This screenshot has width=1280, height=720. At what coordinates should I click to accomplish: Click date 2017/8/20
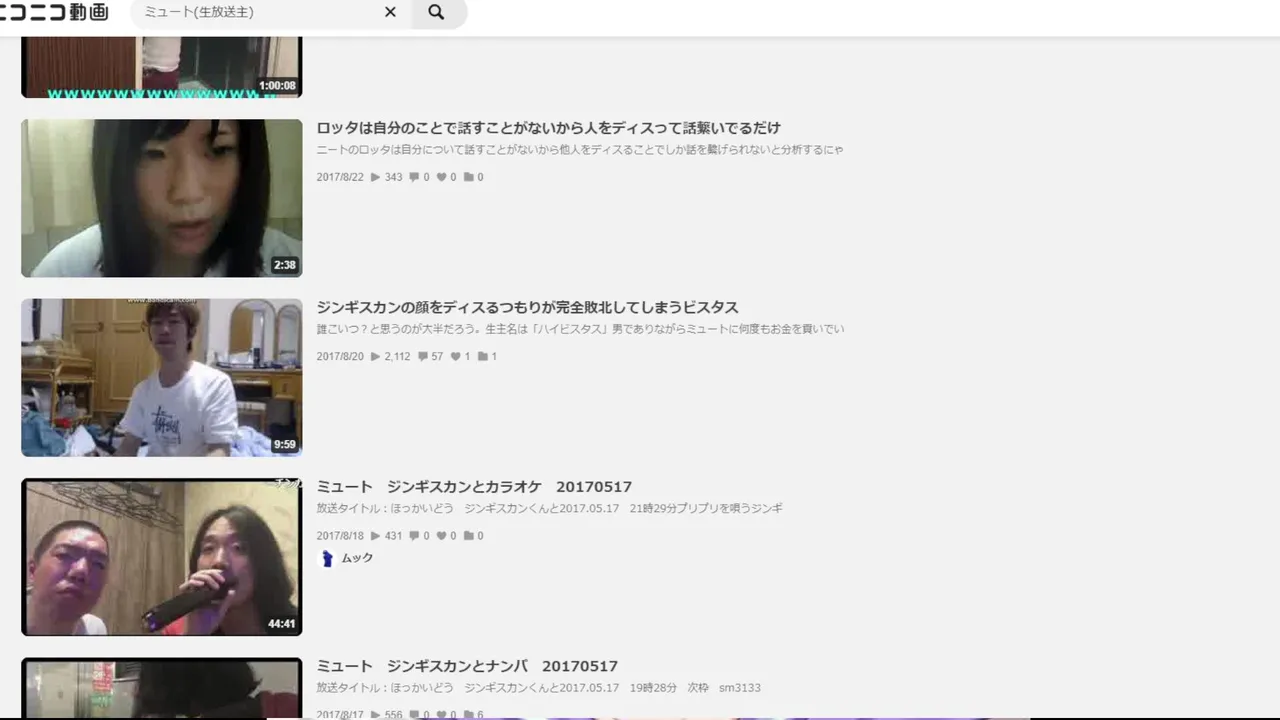click(340, 356)
